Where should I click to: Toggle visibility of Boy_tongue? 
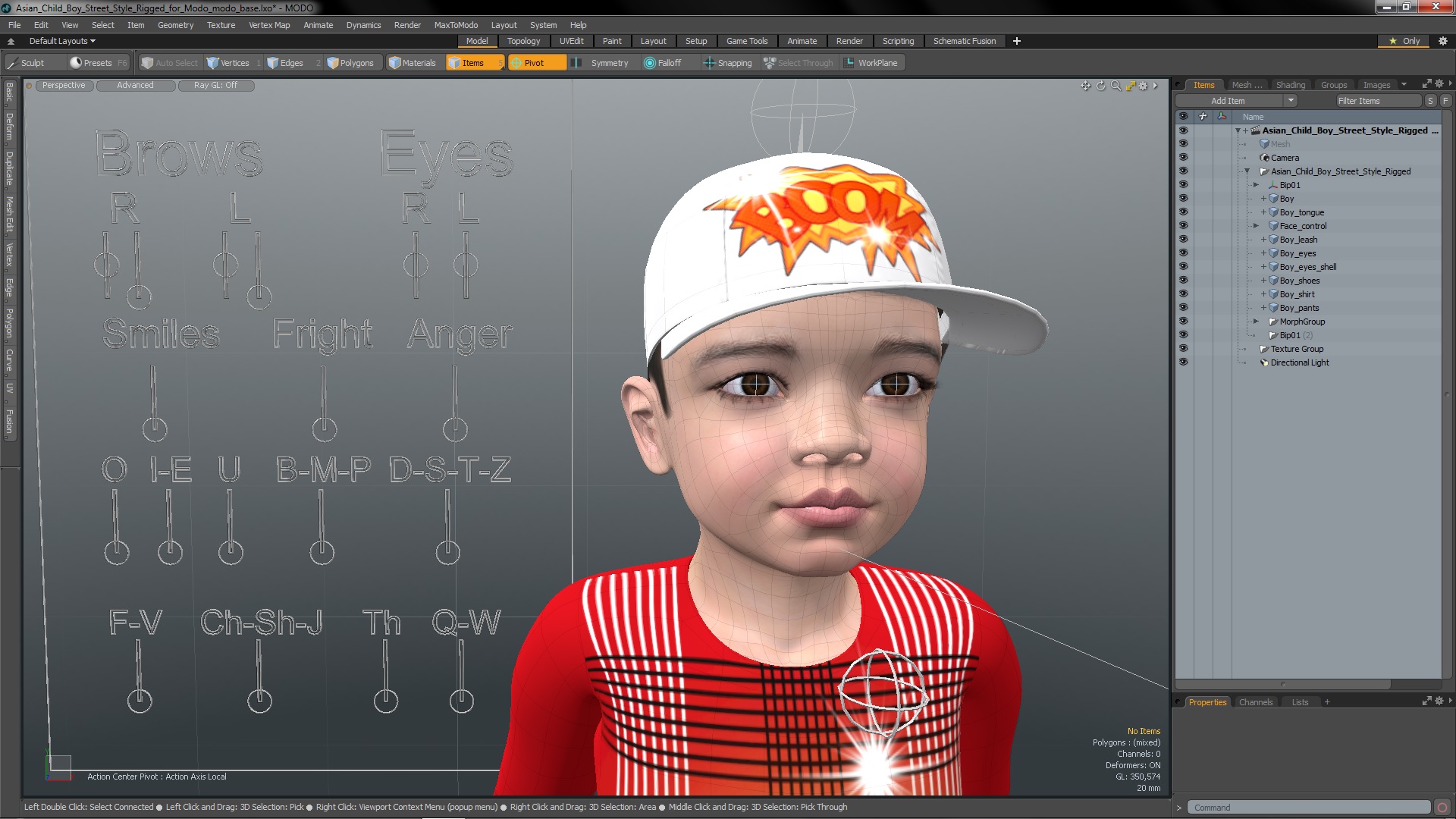click(x=1183, y=212)
